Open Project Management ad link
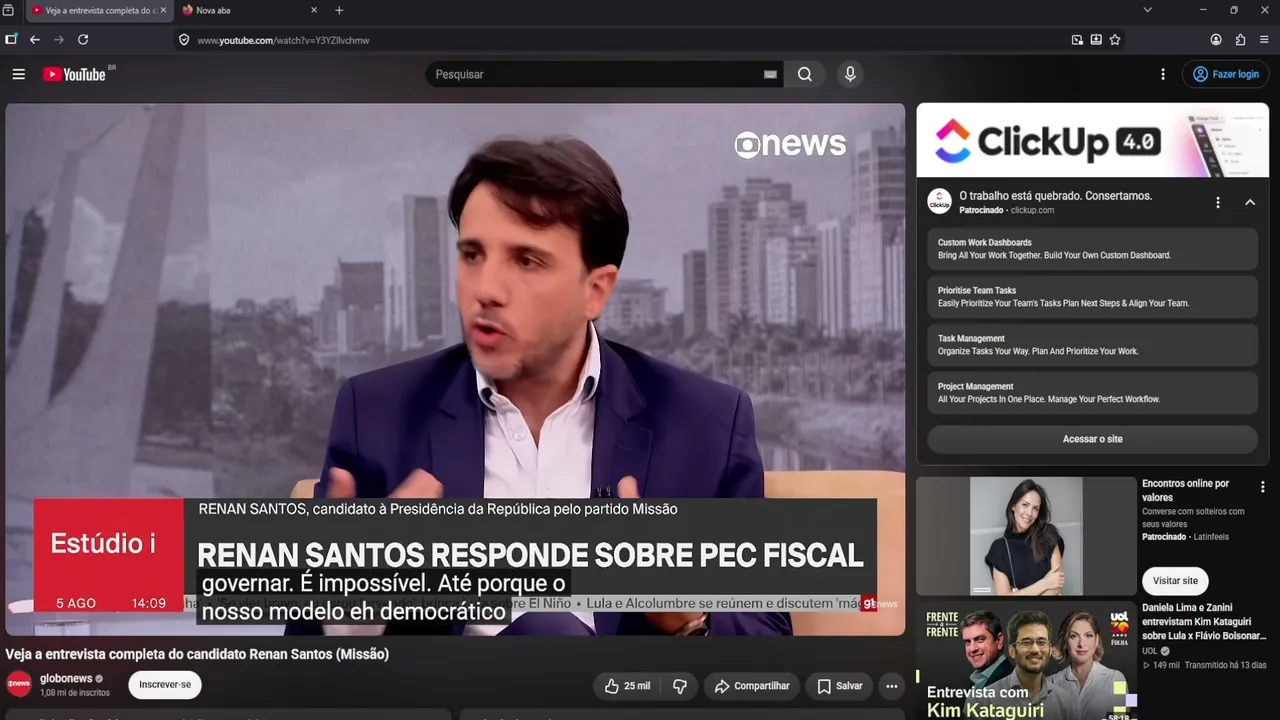Screen dimensions: 1280x720 tap(1093, 393)
